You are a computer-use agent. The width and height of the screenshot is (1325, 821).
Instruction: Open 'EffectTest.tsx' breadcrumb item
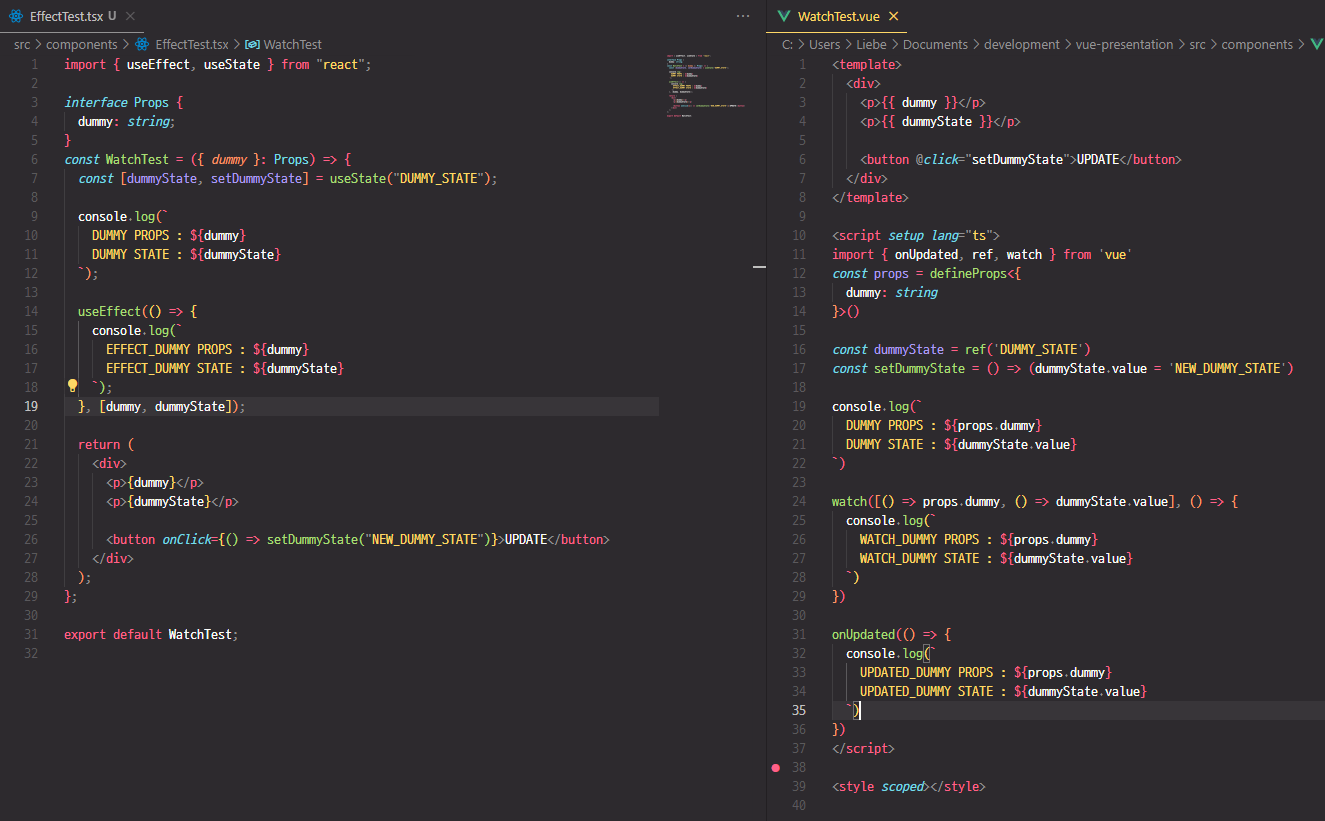click(x=192, y=44)
